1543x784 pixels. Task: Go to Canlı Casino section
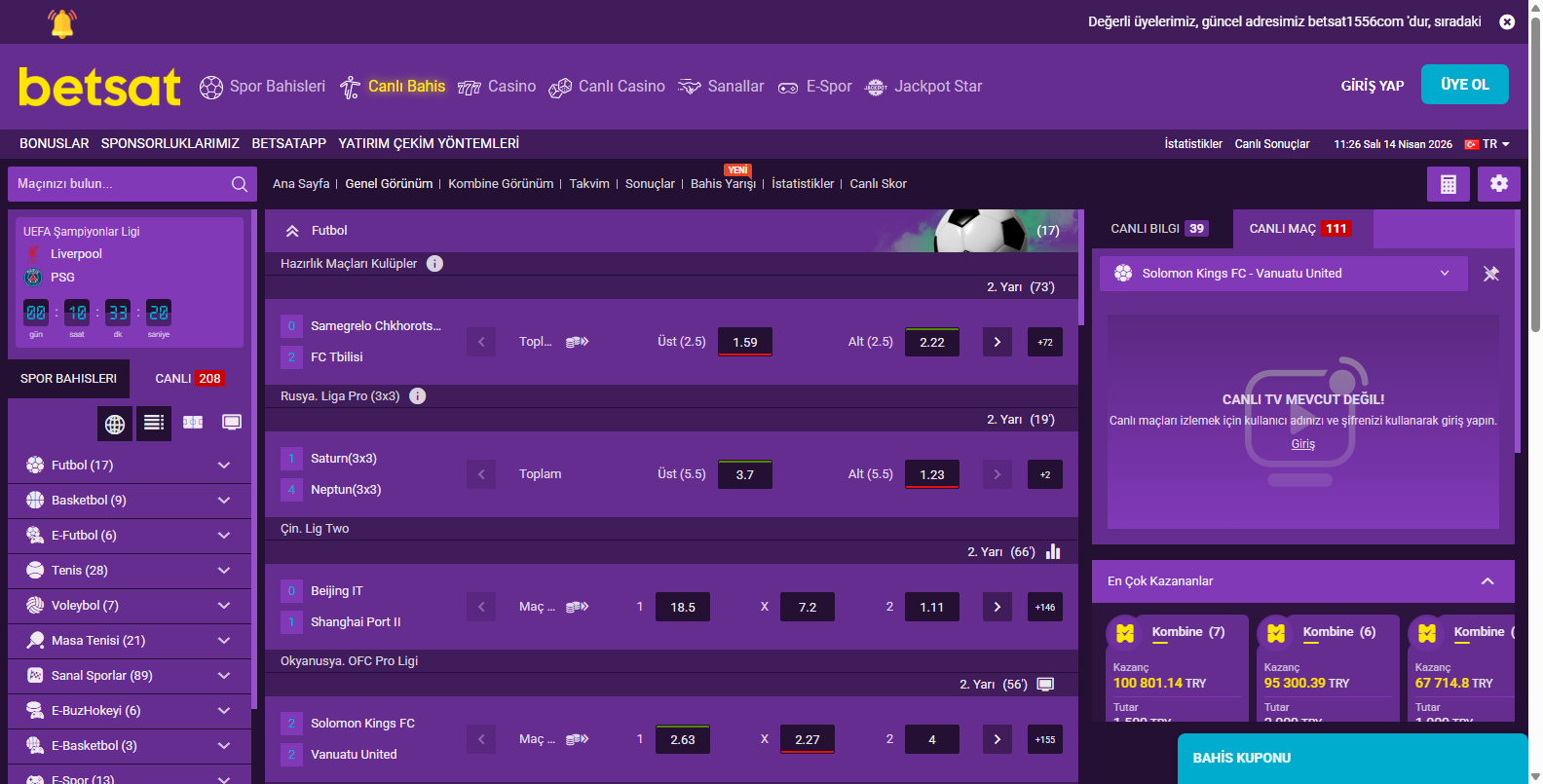[x=607, y=87]
